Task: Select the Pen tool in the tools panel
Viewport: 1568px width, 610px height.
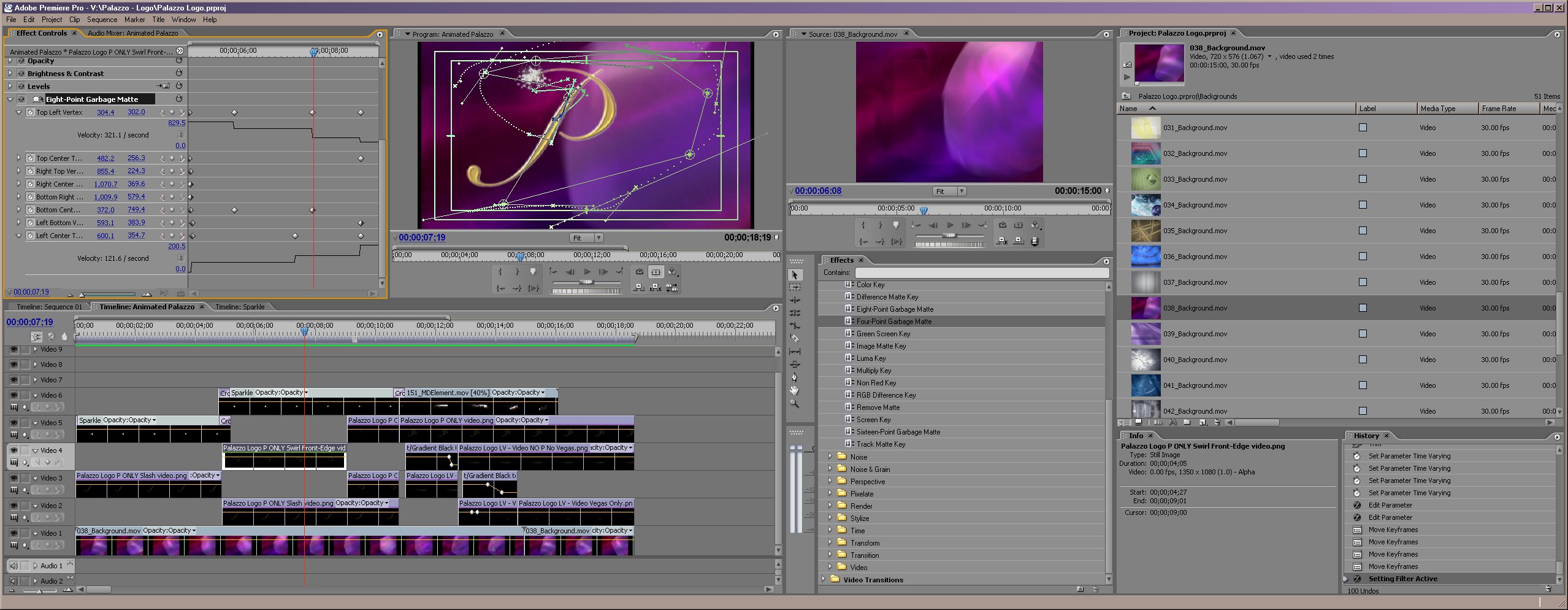Action: pyautogui.click(x=795, y=377)
